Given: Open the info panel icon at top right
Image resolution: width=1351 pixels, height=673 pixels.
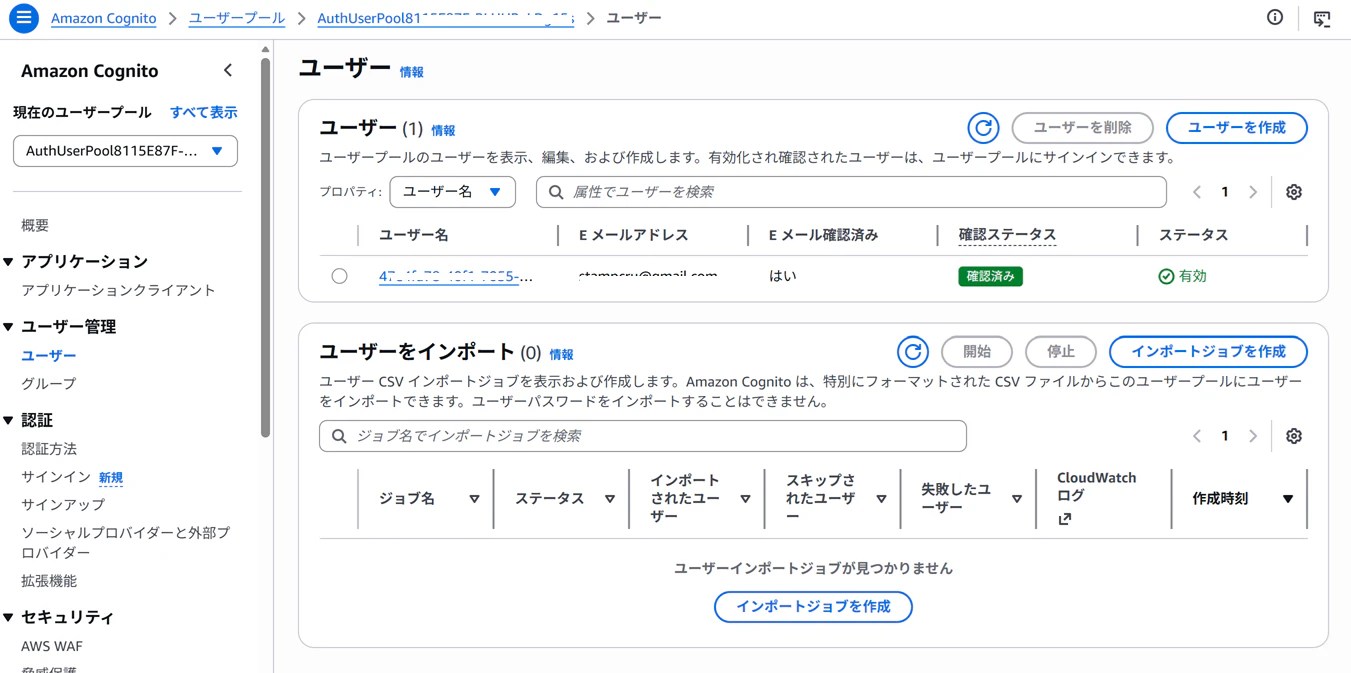Looking at the screenshot, I should (x=1275, y=17).
